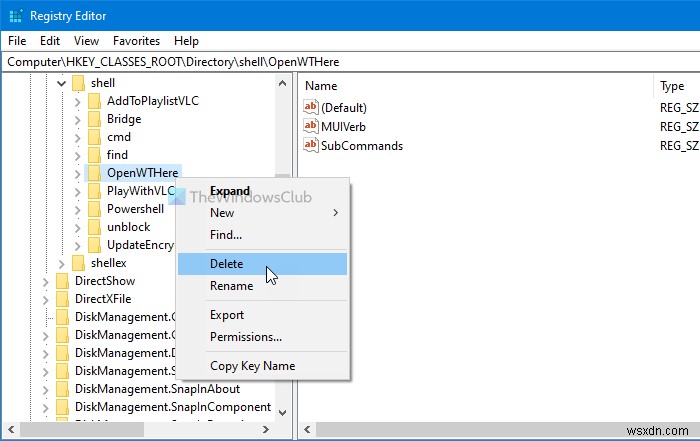Select the MUIVerb value name
The width and height of the screenshot is (700, 441).
343,127
